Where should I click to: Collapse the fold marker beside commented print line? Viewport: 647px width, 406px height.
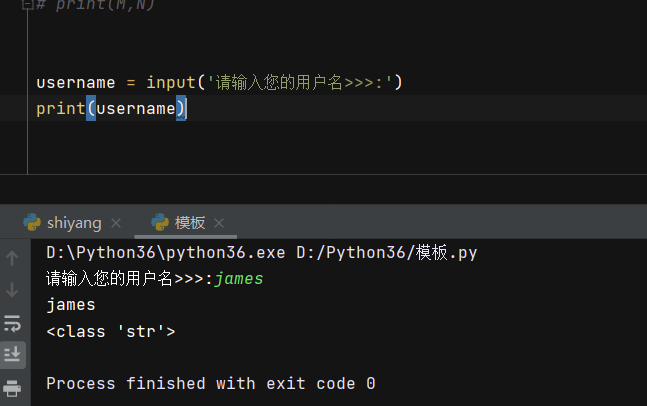27,4
